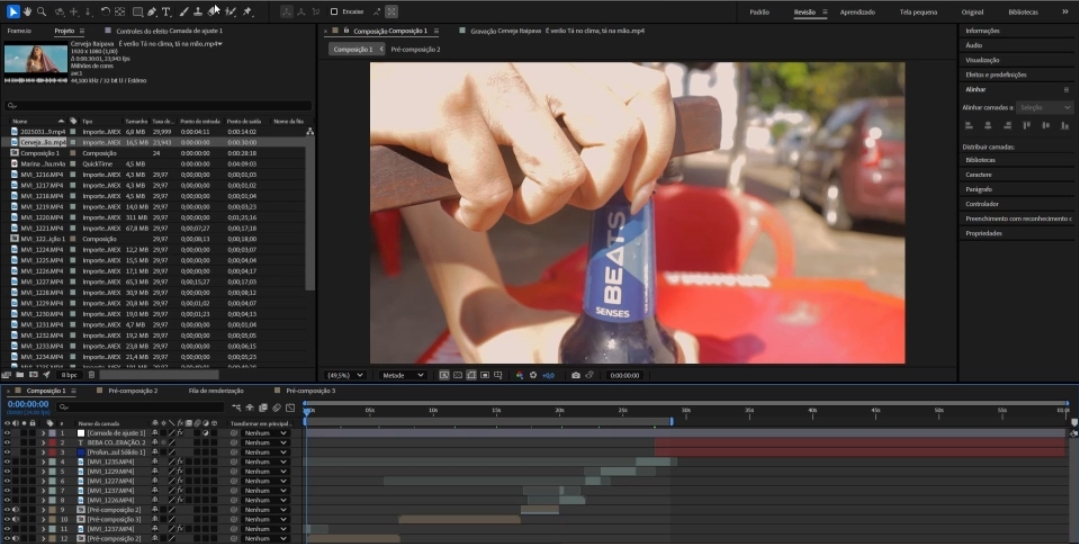
Task: Select the Zoom magnifier tool
Action: tap(42, 12)
